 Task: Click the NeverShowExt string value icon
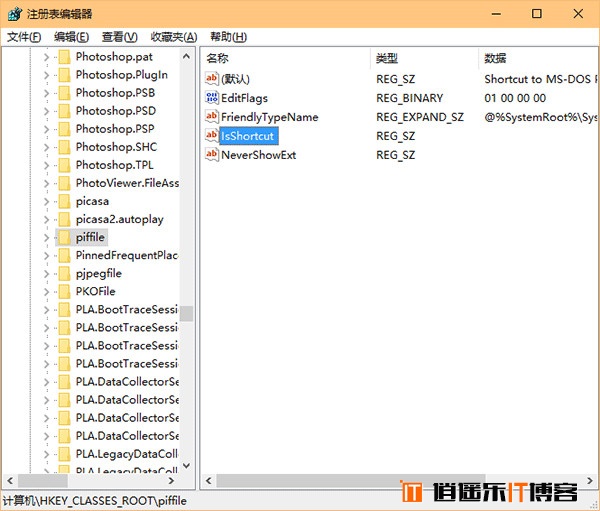coord(212,154)
